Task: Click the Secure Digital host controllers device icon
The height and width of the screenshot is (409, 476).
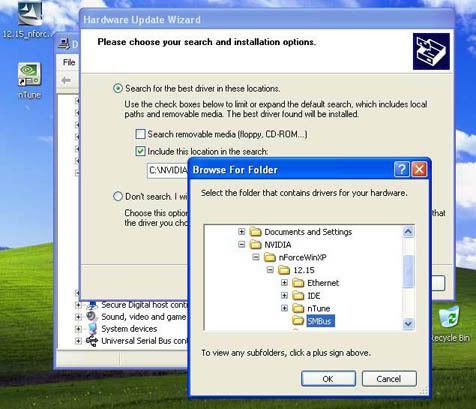Action: point(92,305)
